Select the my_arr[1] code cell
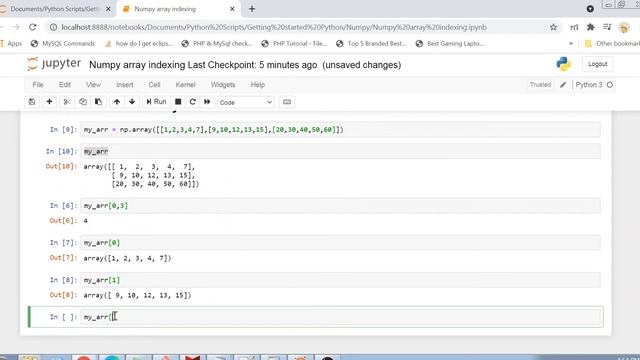Screen dimensions: 640x360 (340, 280)
